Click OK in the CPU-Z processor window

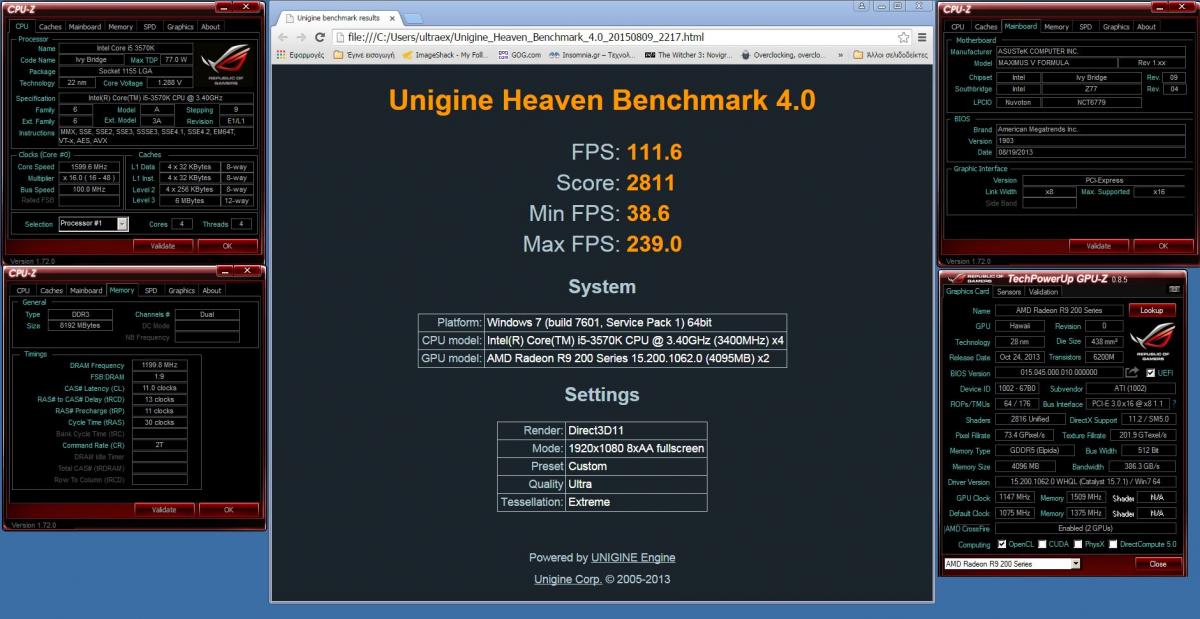click(227, 245)
